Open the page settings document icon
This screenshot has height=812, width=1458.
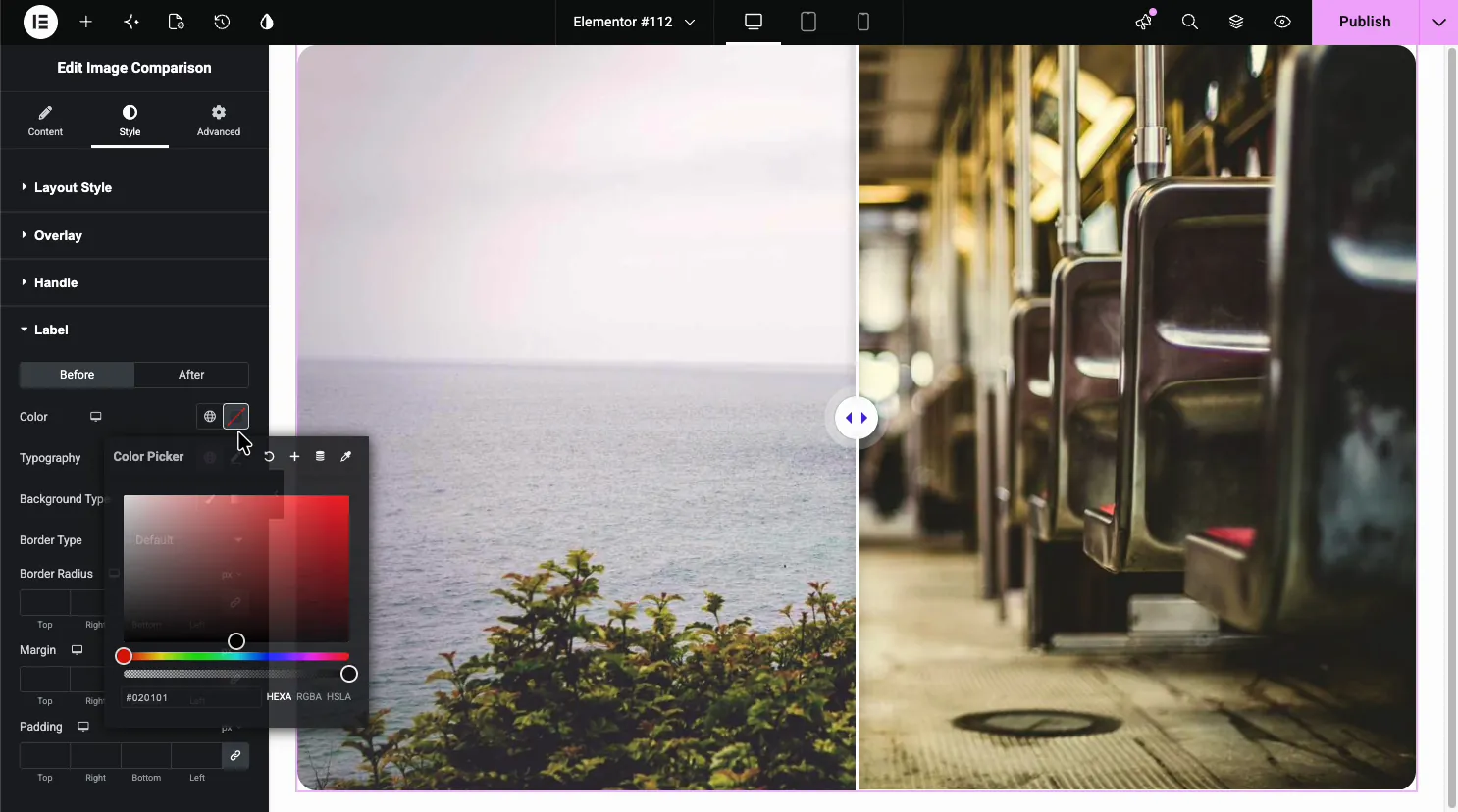click(177, 22)
